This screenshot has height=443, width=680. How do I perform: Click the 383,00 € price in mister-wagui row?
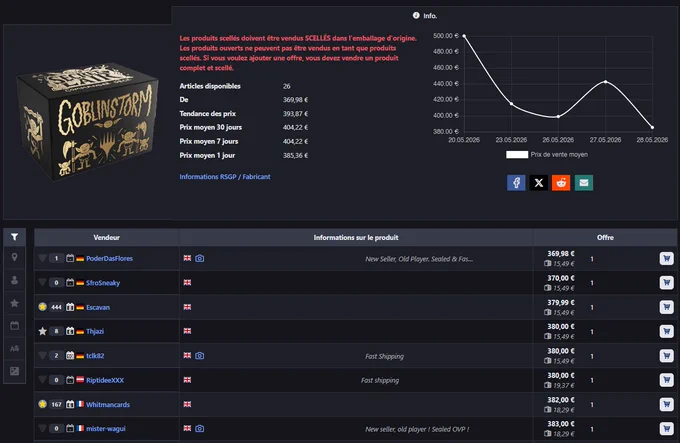click(x=560, y=423)
